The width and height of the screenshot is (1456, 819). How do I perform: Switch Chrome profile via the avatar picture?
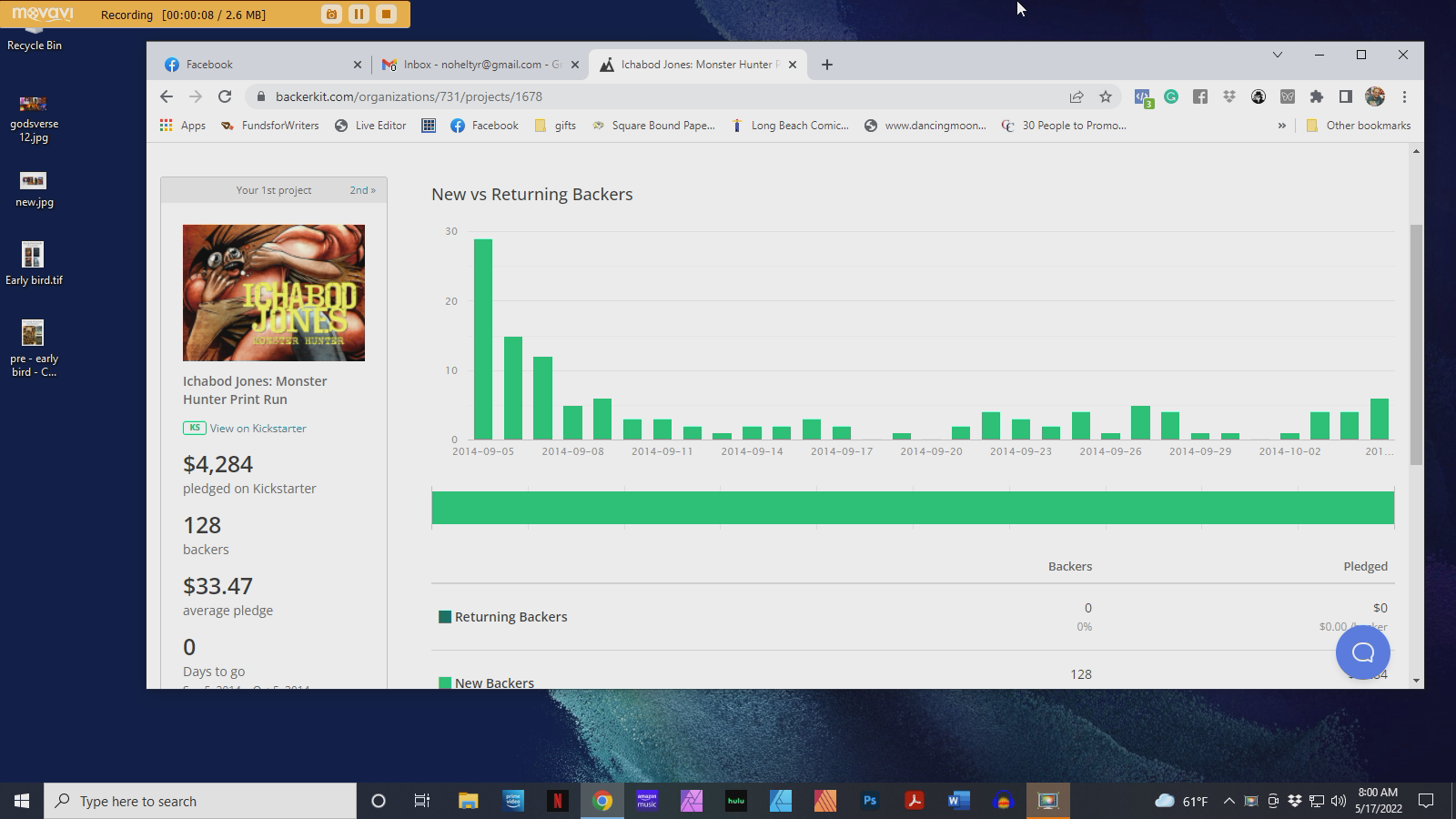[1375, 96]
